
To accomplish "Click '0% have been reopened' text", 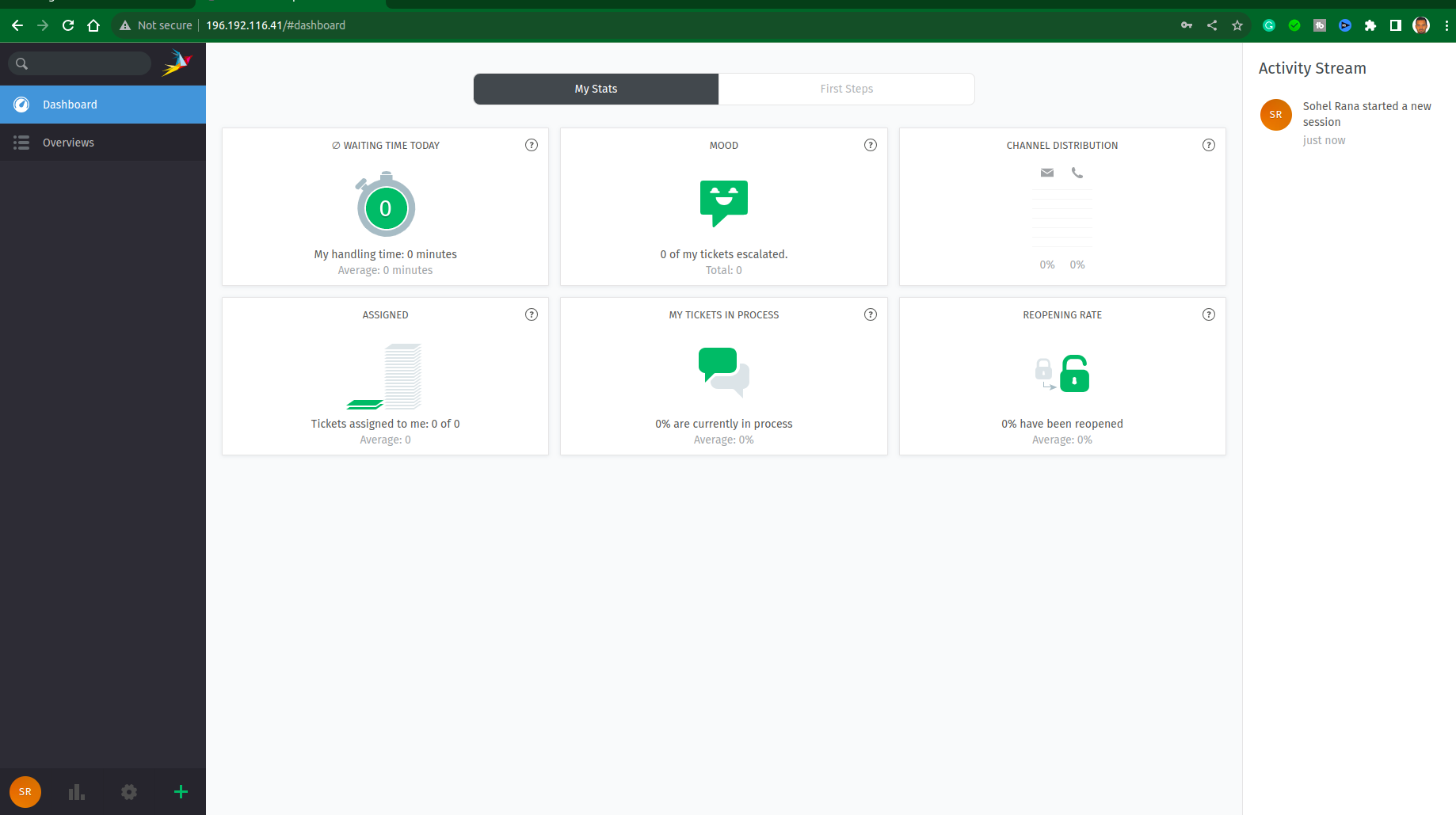I will (x=1062, y=424).
